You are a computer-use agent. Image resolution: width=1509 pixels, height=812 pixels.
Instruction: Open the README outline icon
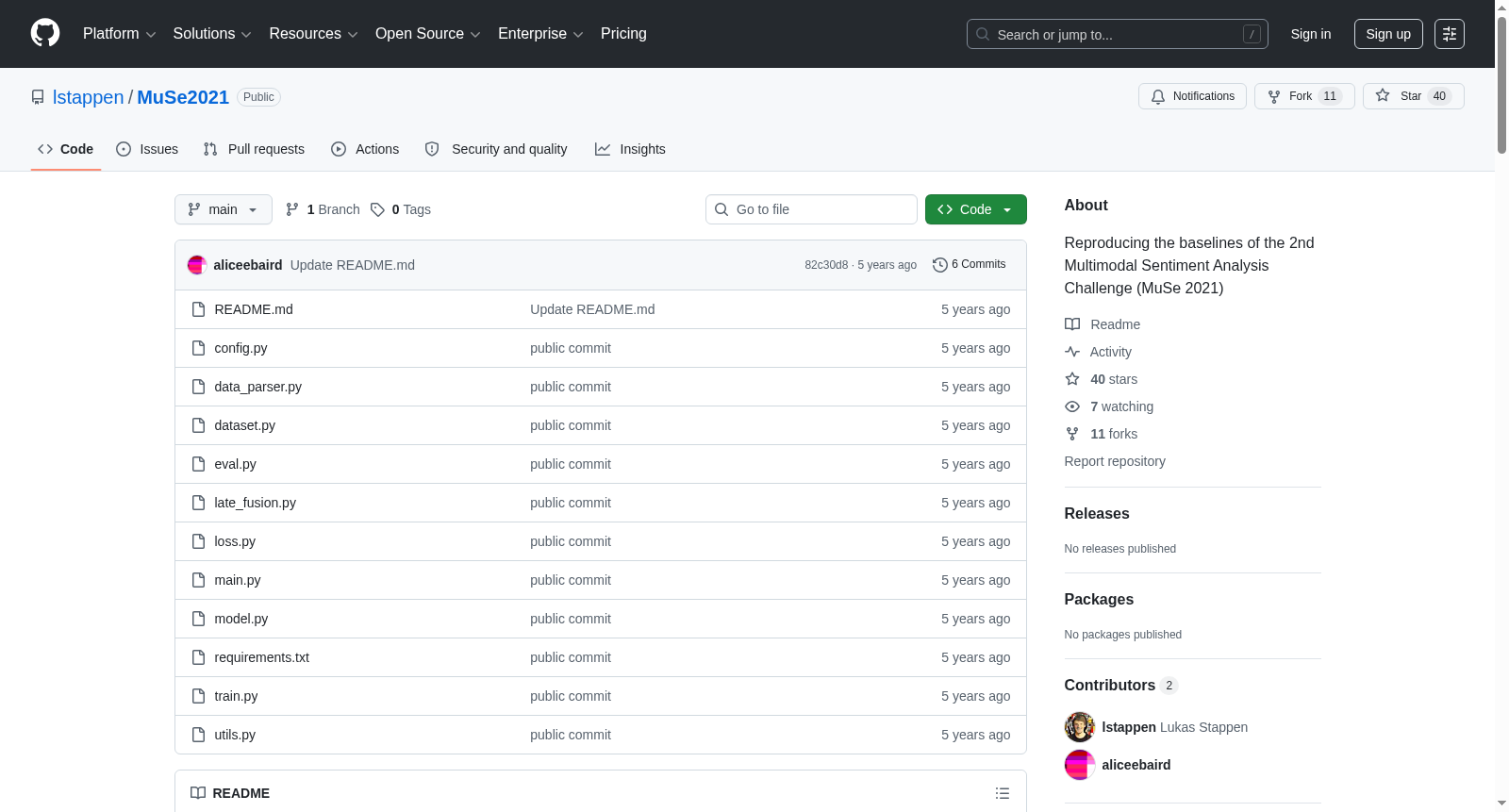point(1003,793)
